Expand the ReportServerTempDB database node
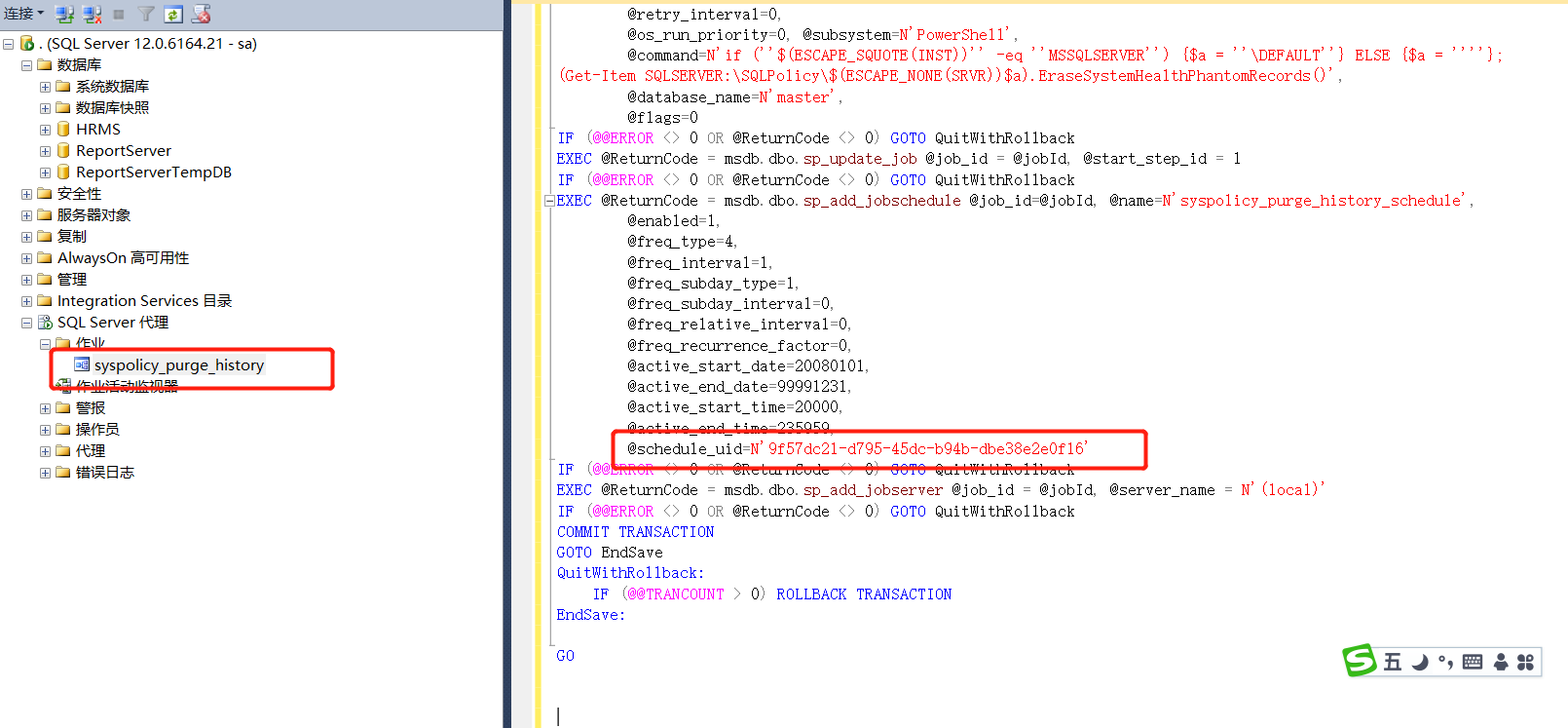 click(x=45, y=172)
